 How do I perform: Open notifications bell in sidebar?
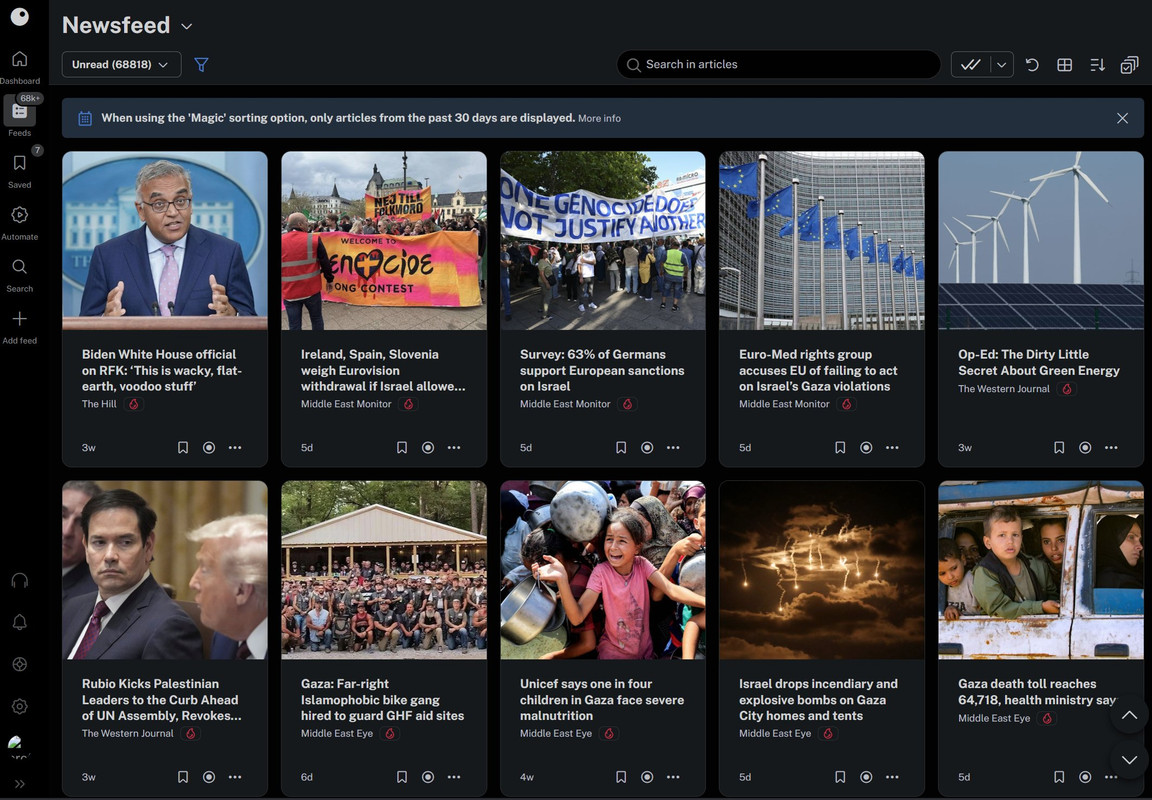[20, 622]
